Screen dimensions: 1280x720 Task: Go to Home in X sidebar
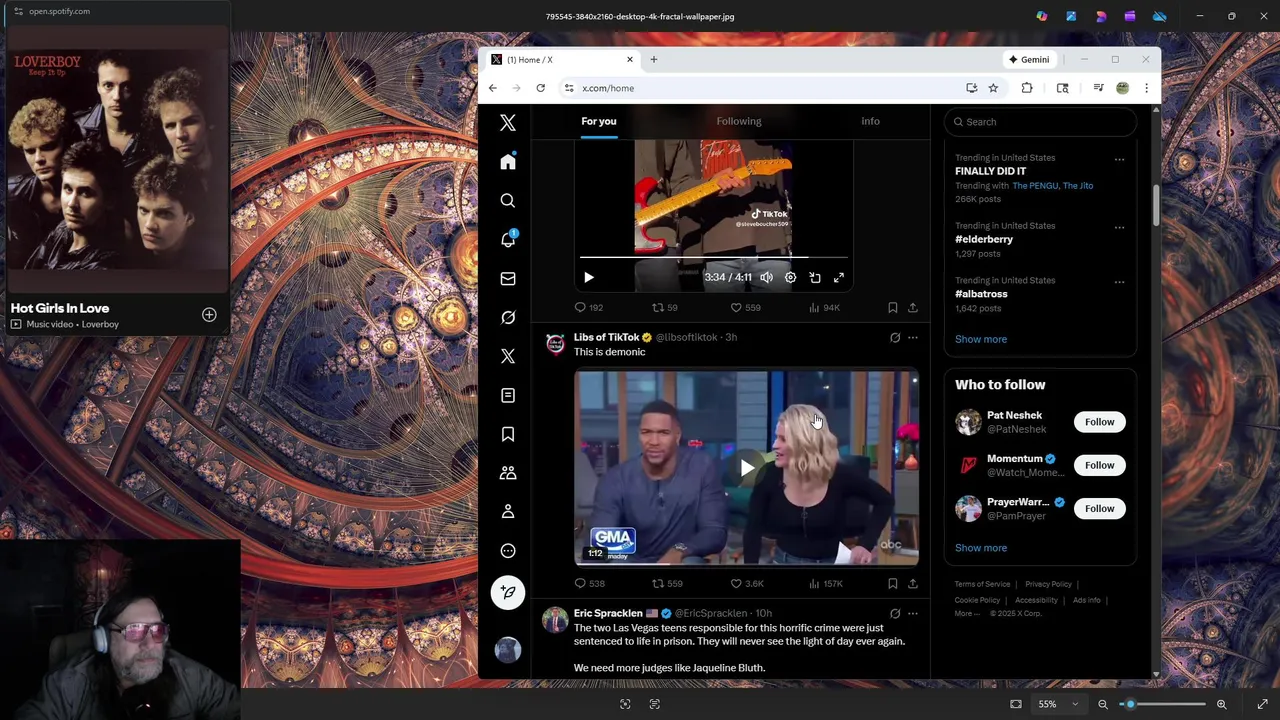coord(508,162)
